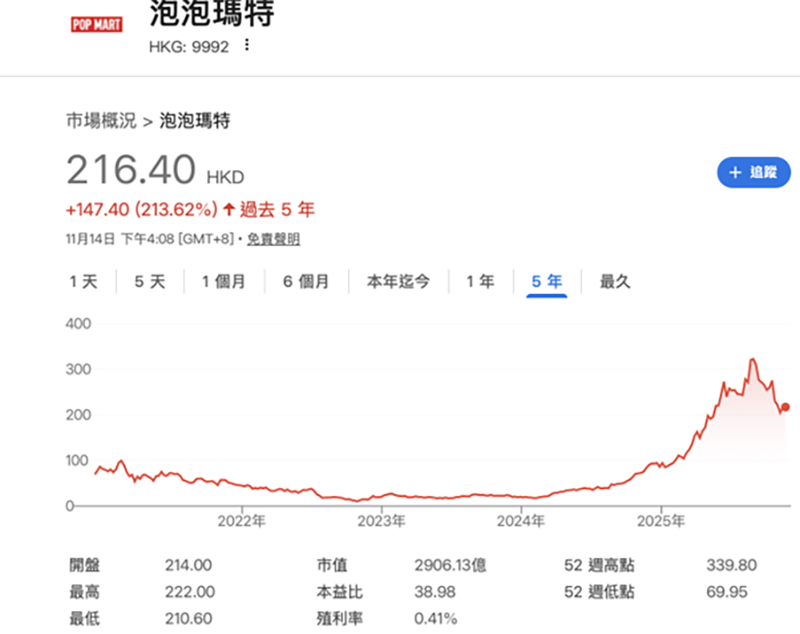This screenshot has height=634, width=800.
Task: Open the three-dot more options menu
Action: (x=247, y=46)
